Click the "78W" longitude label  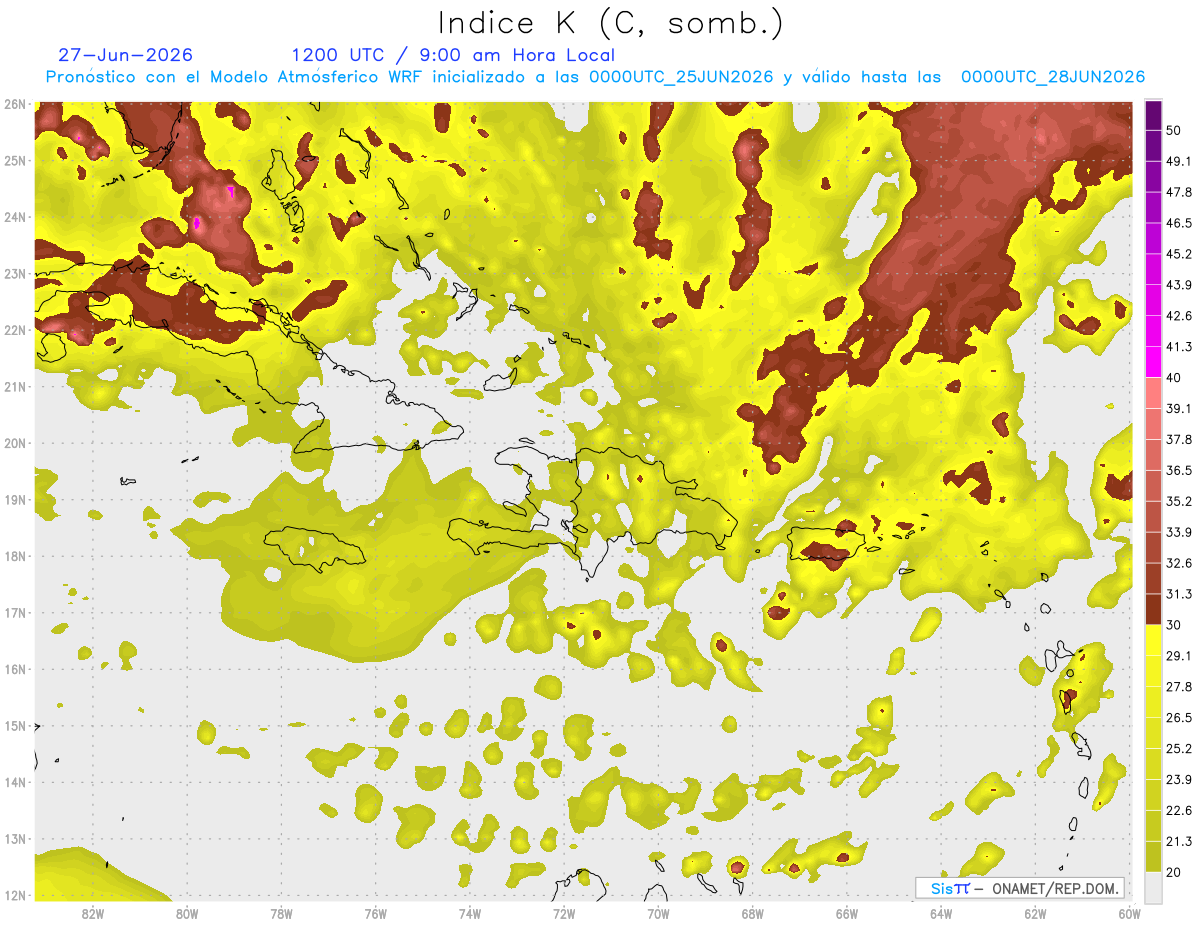281,913
